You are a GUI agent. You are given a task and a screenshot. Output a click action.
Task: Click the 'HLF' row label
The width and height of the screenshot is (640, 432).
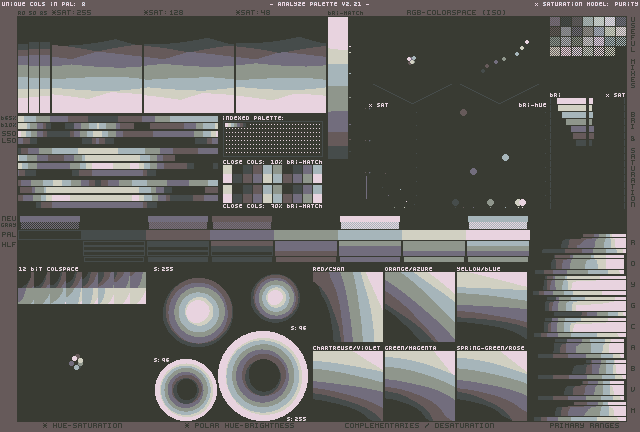tap(9, 245)
